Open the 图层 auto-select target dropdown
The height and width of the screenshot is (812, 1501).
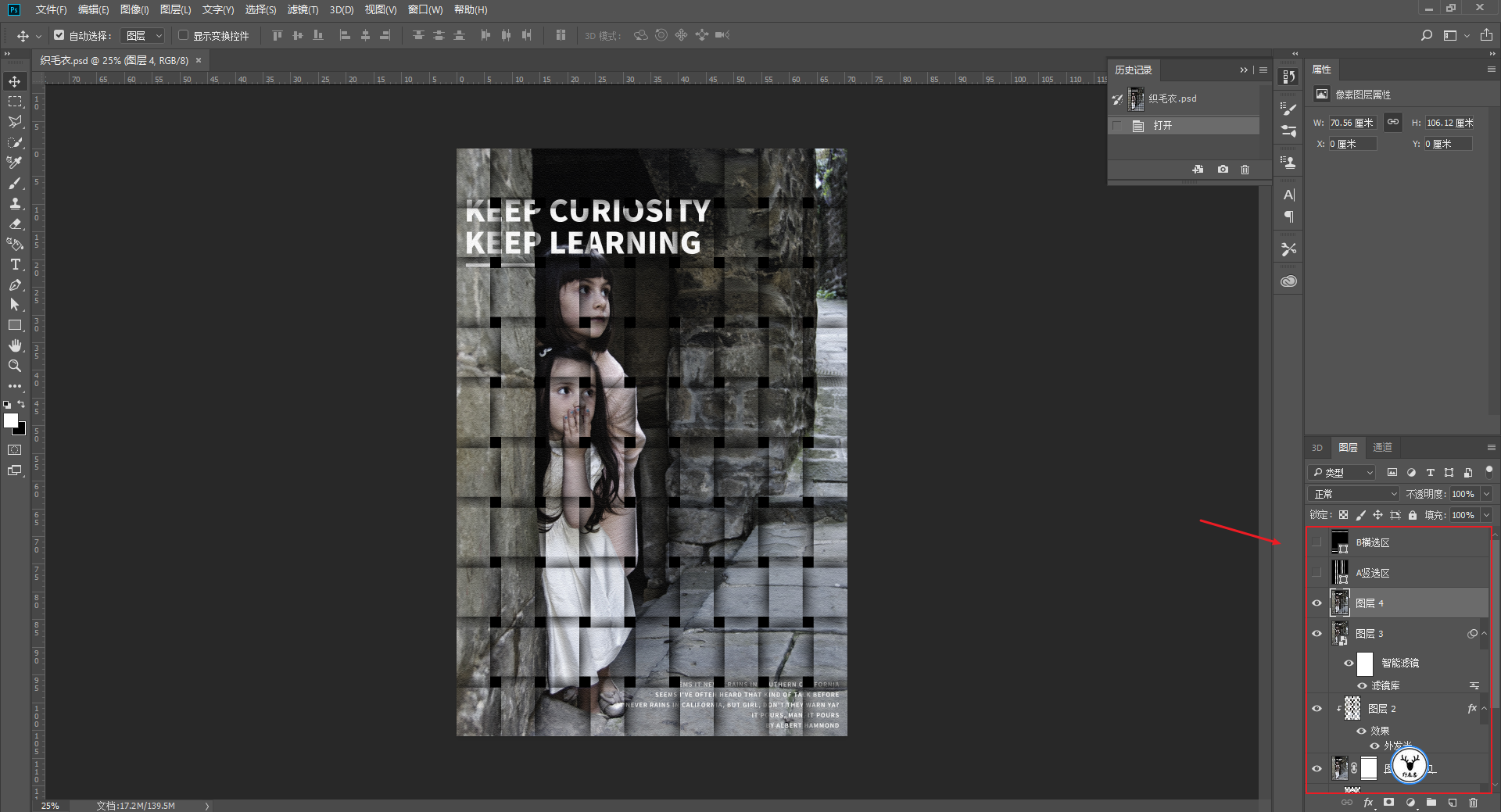click(x=144, y=35)
